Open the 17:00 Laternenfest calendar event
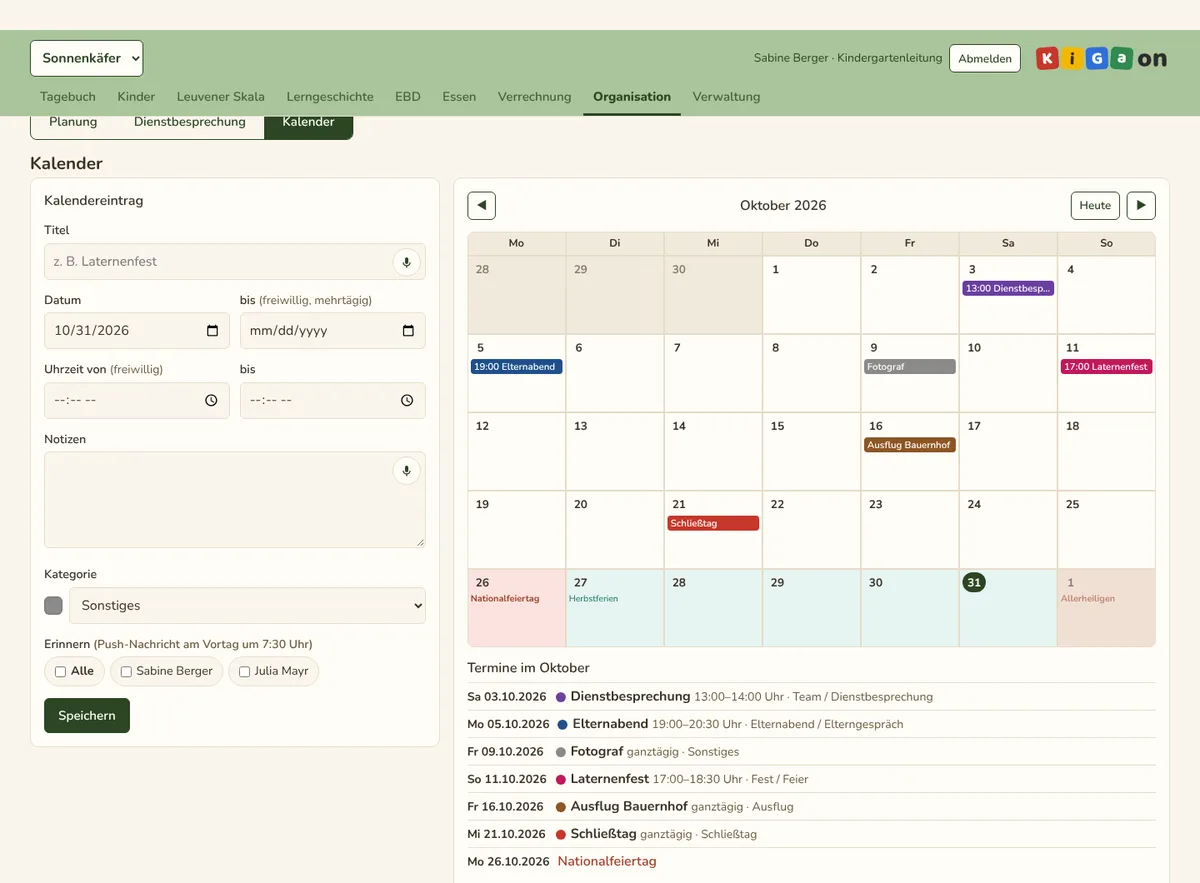This screenshot has width=1200, height=883. coord(1106,367)
